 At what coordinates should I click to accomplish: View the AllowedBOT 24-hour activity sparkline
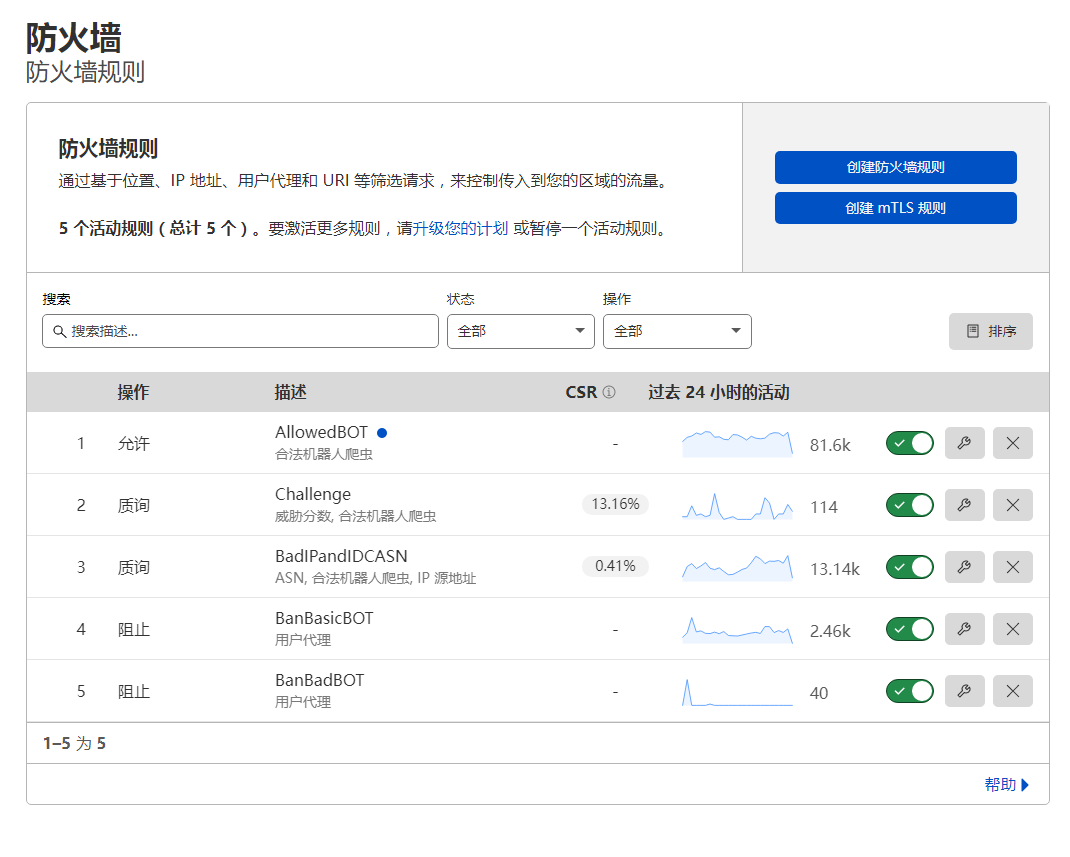(738, 444)
